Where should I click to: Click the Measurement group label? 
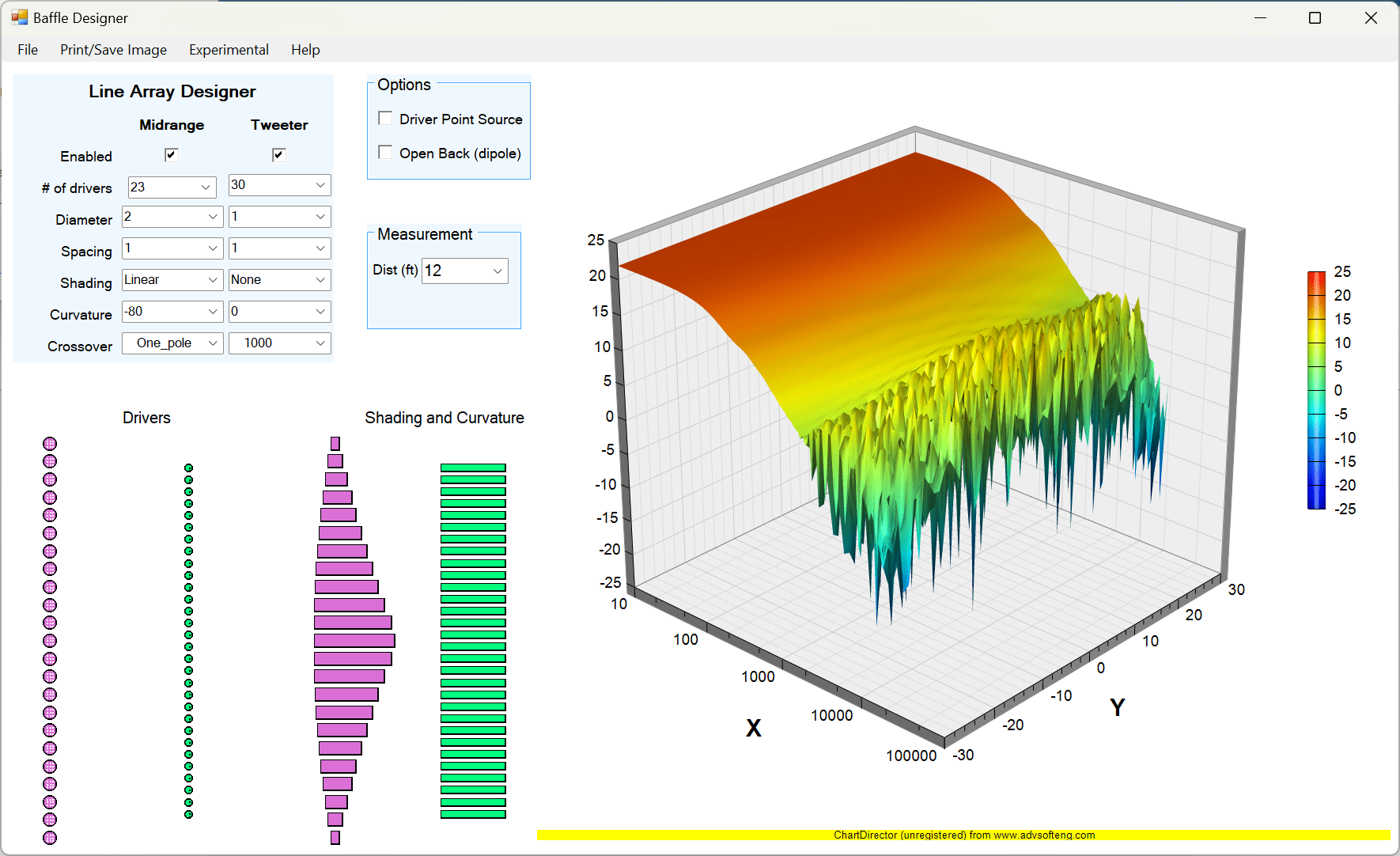pyautogui.click(x=425, y=234)
